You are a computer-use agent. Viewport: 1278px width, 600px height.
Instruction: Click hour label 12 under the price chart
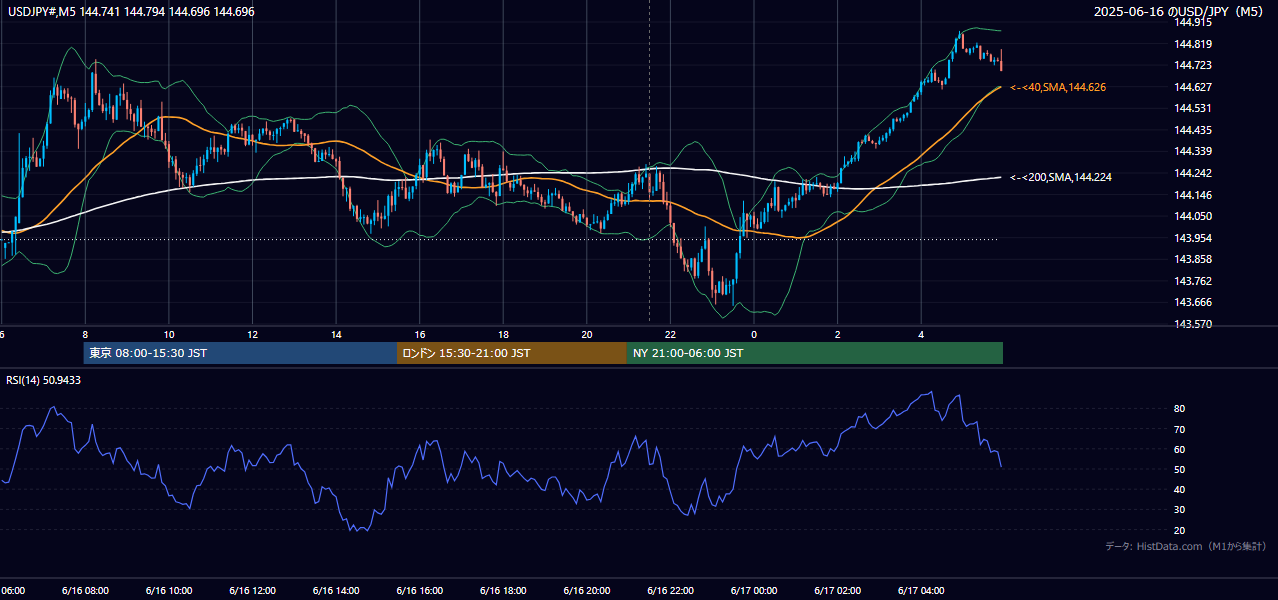(x=252, y=334)
